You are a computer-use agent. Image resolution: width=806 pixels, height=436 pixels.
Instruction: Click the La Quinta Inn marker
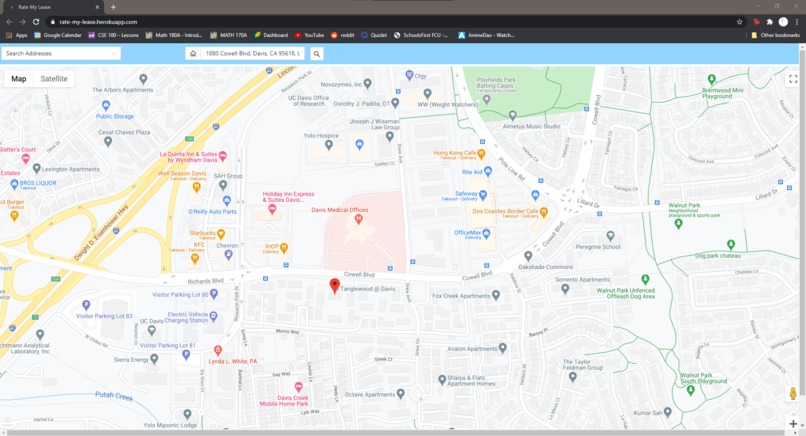(x=223, y=155)
